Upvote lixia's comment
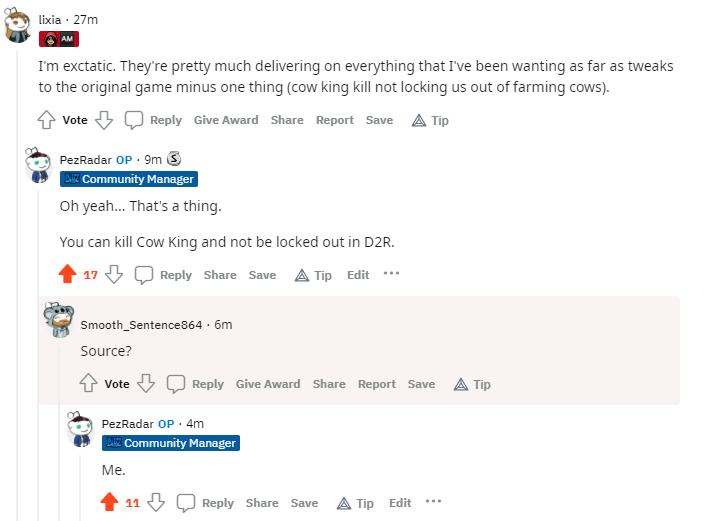The width and height of the screenshot is (703, 521). (46, 120)
